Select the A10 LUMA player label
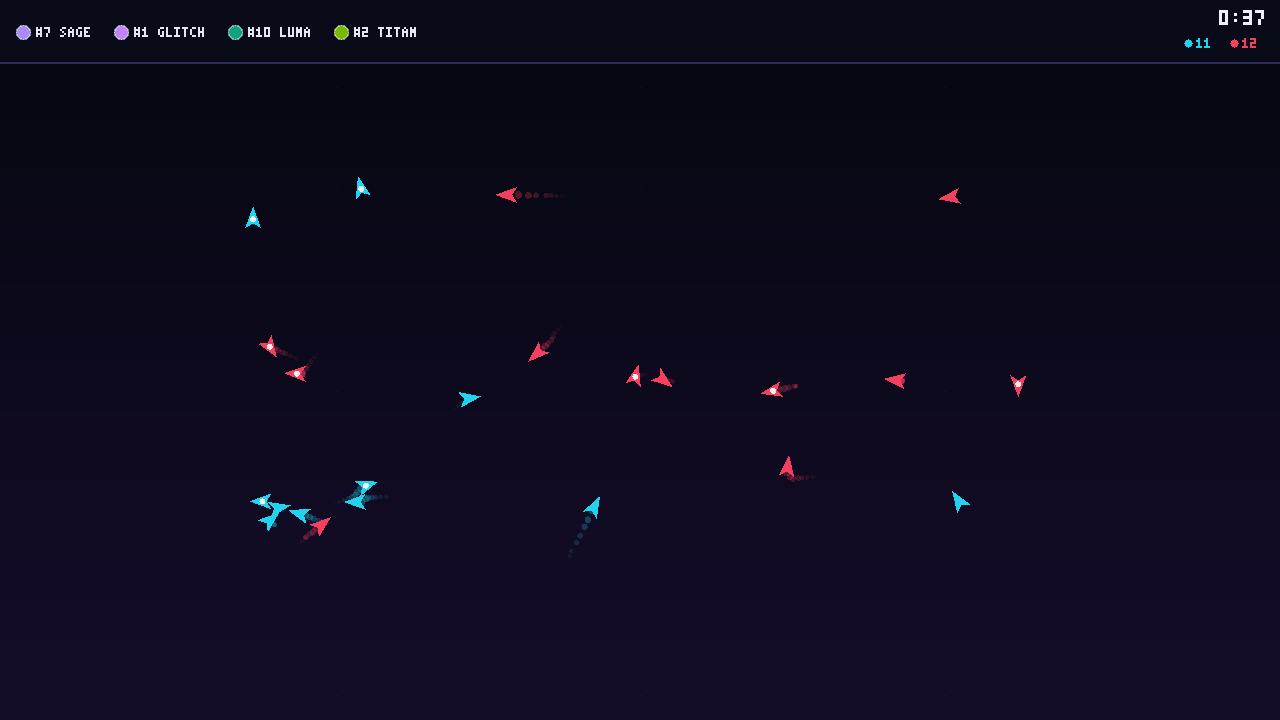The height and width of the screenshot is (720, 1280). tap(279, 33)
